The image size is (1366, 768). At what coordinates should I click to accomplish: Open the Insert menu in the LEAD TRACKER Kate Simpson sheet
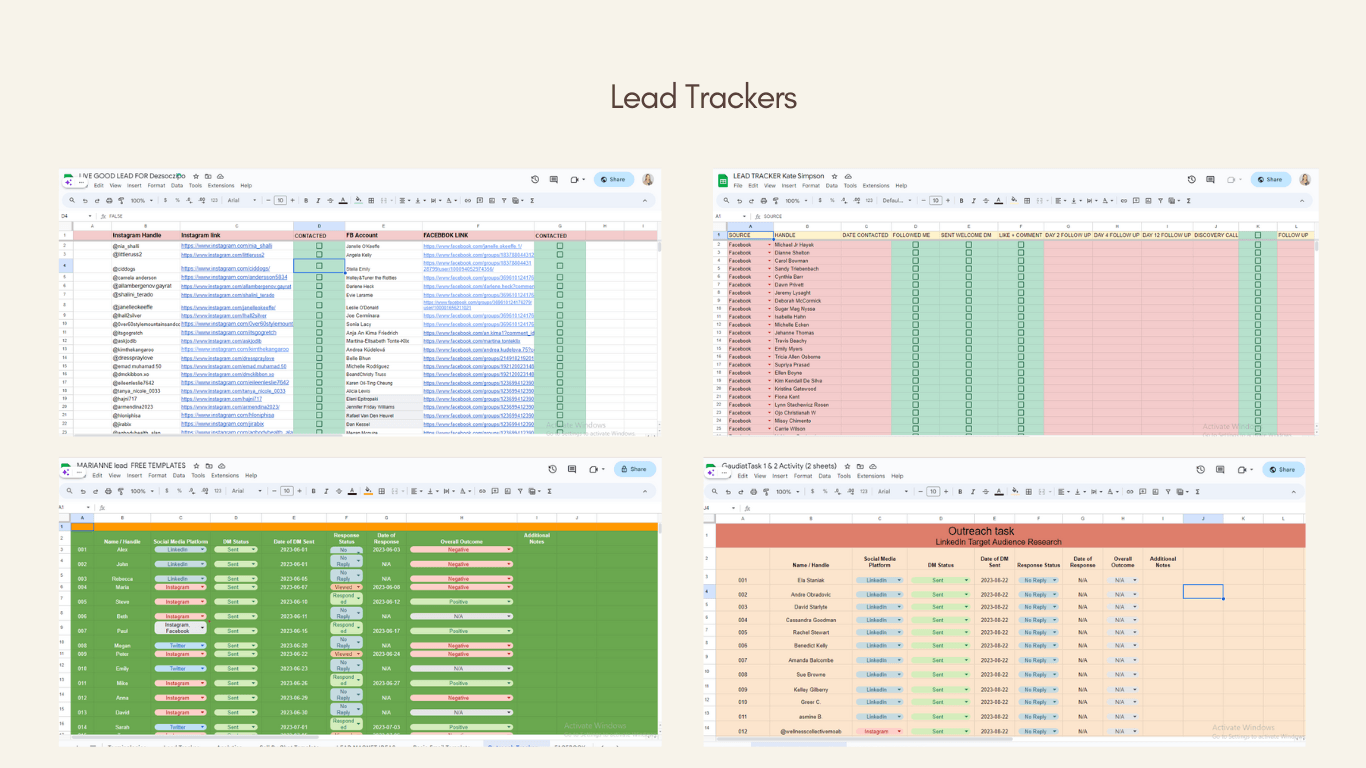tap(789, 185)
